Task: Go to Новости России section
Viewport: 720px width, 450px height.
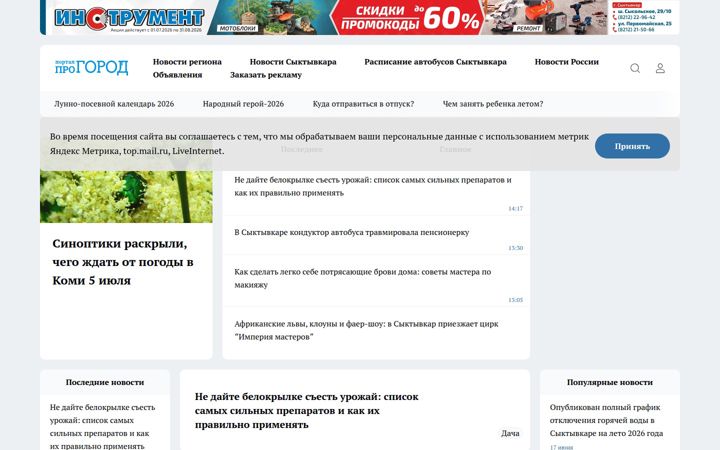Action: click(x=567, y=62)
